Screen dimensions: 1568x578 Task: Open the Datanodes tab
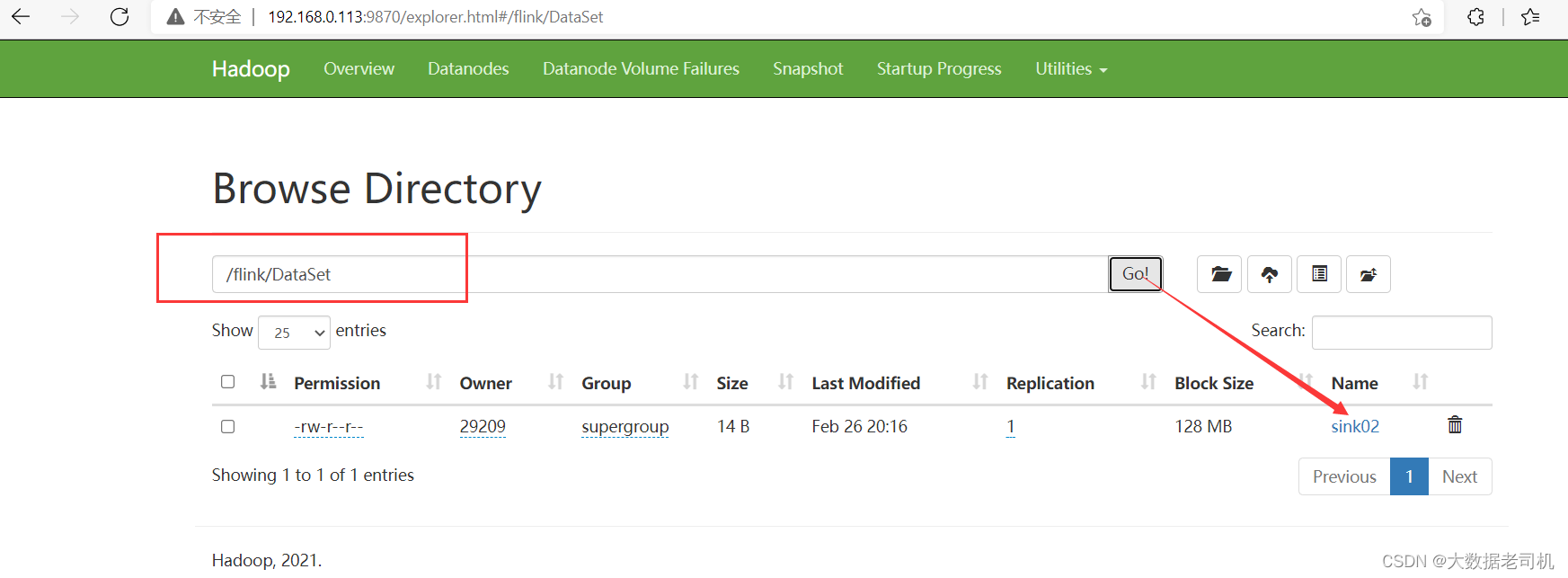click(x=468, y=69)
